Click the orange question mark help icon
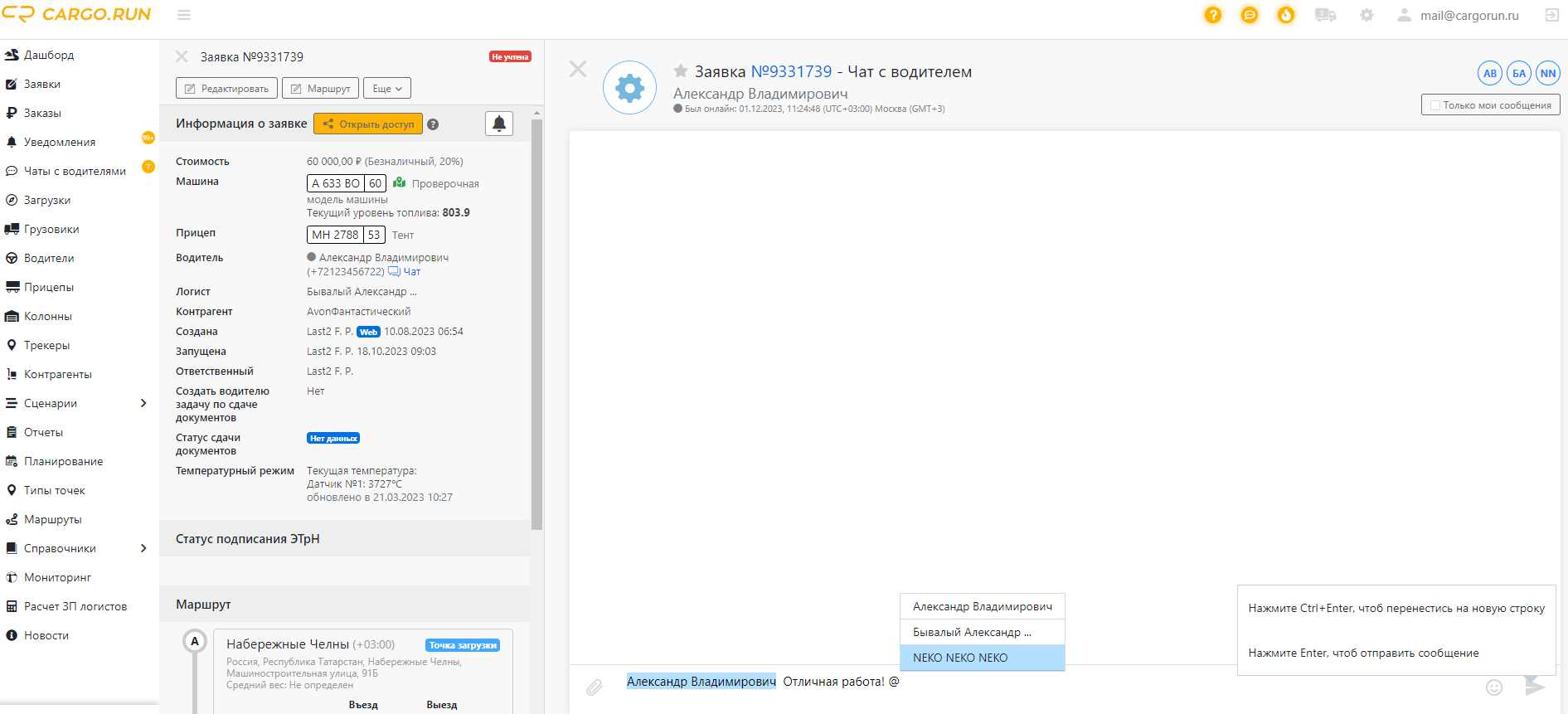Screen dimensions: 1568x714 click(1212, 15)
